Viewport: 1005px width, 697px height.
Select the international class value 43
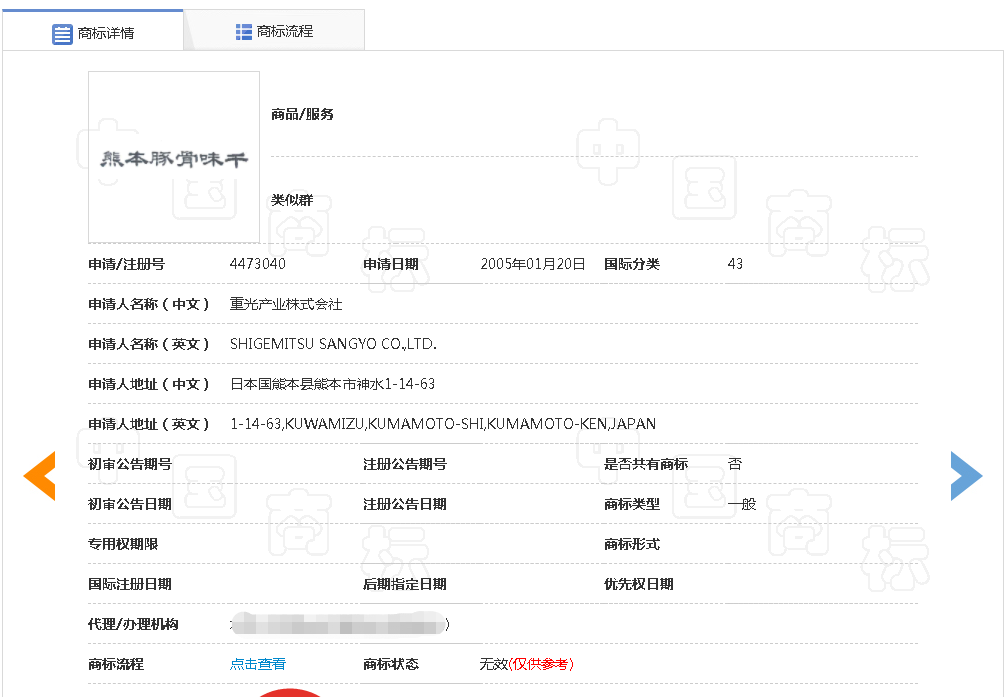(735, 264)
